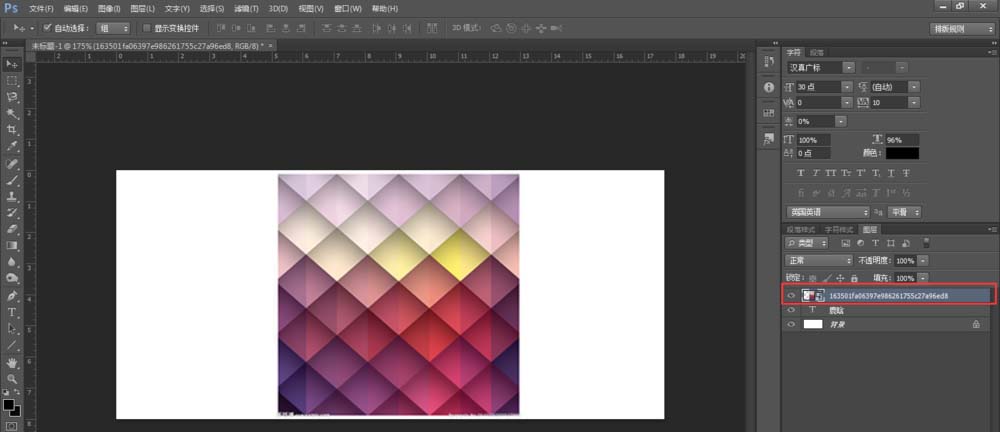
Task: Expand the 英国英语 language dropdown
Action: 827,212
